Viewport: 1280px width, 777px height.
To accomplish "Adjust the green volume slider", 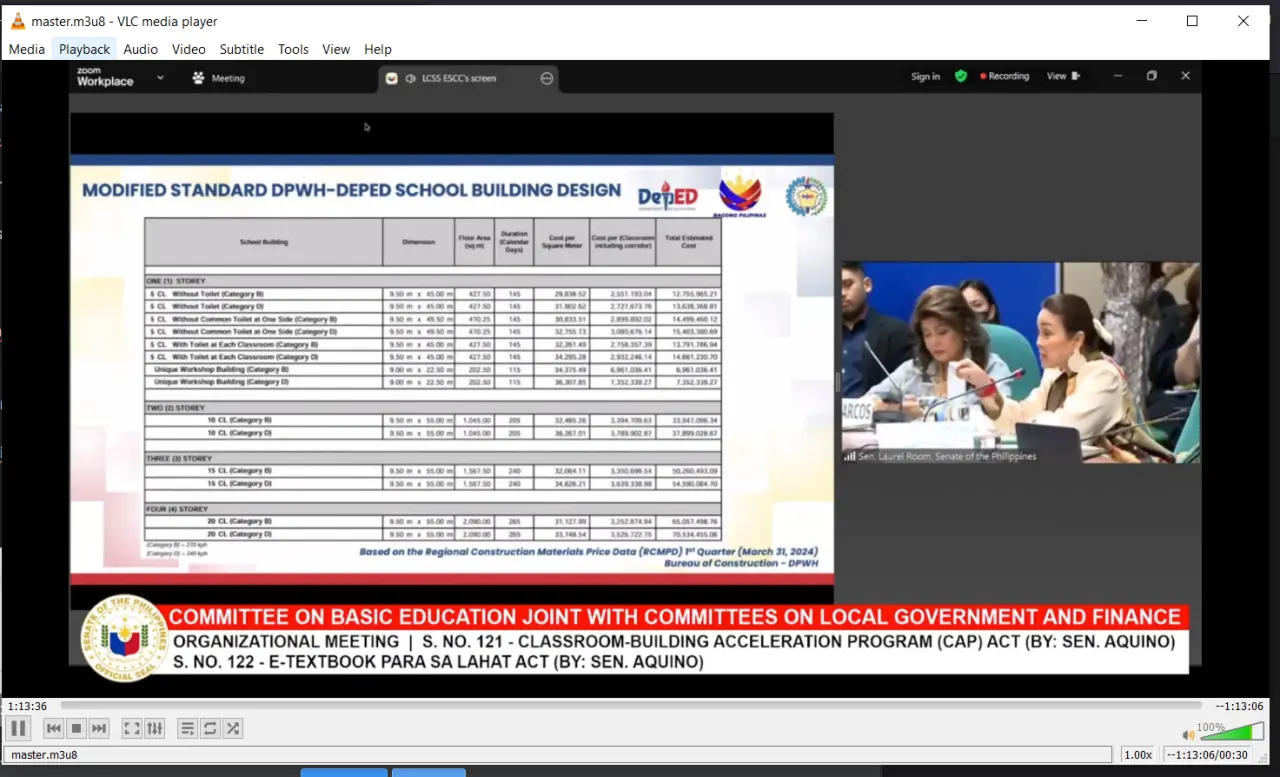I will coord(1231,731).
